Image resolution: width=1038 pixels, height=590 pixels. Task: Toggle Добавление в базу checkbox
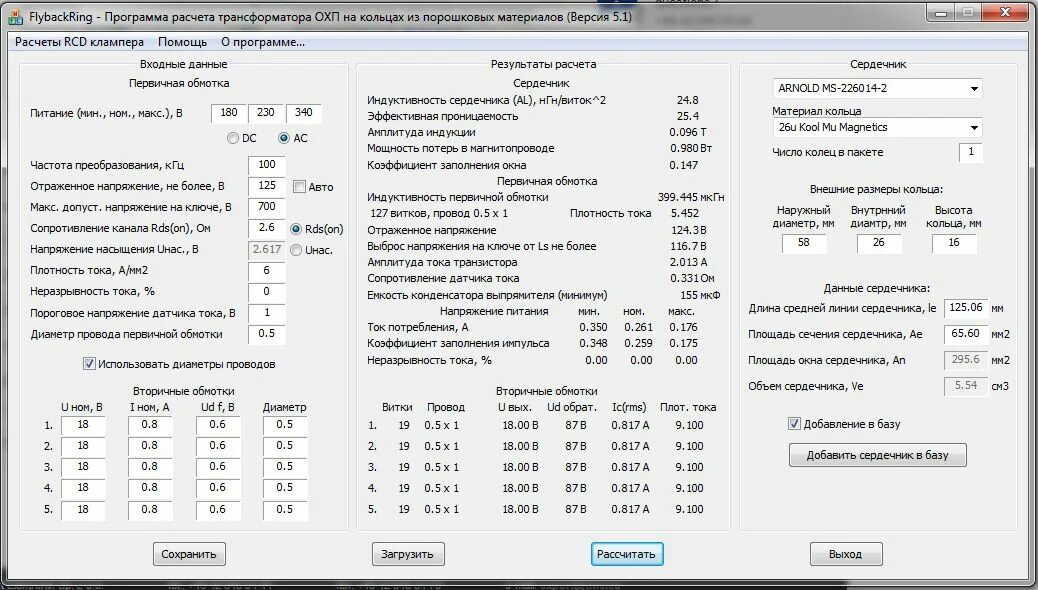point(794,424)
